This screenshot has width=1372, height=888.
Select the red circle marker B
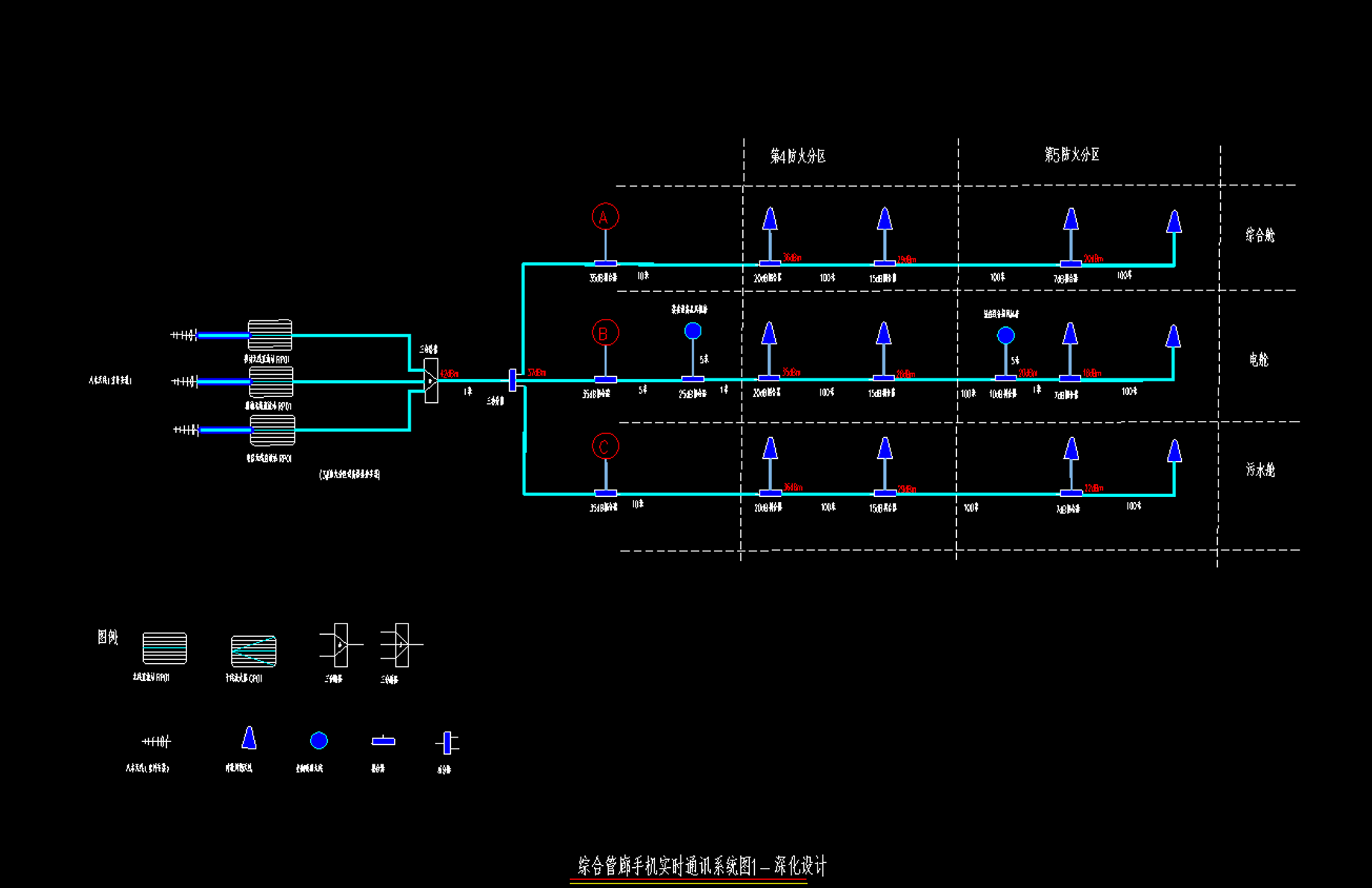click(x=604, y=333)
